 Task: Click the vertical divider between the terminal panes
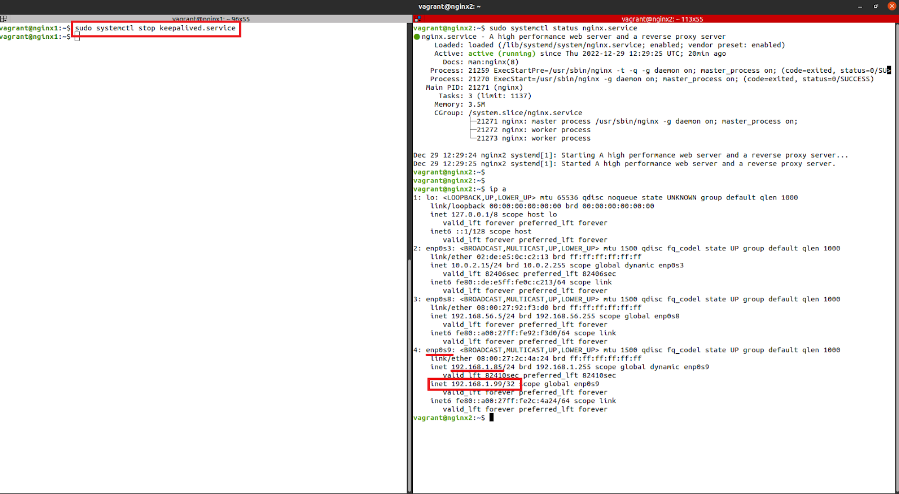pos(410,250)
